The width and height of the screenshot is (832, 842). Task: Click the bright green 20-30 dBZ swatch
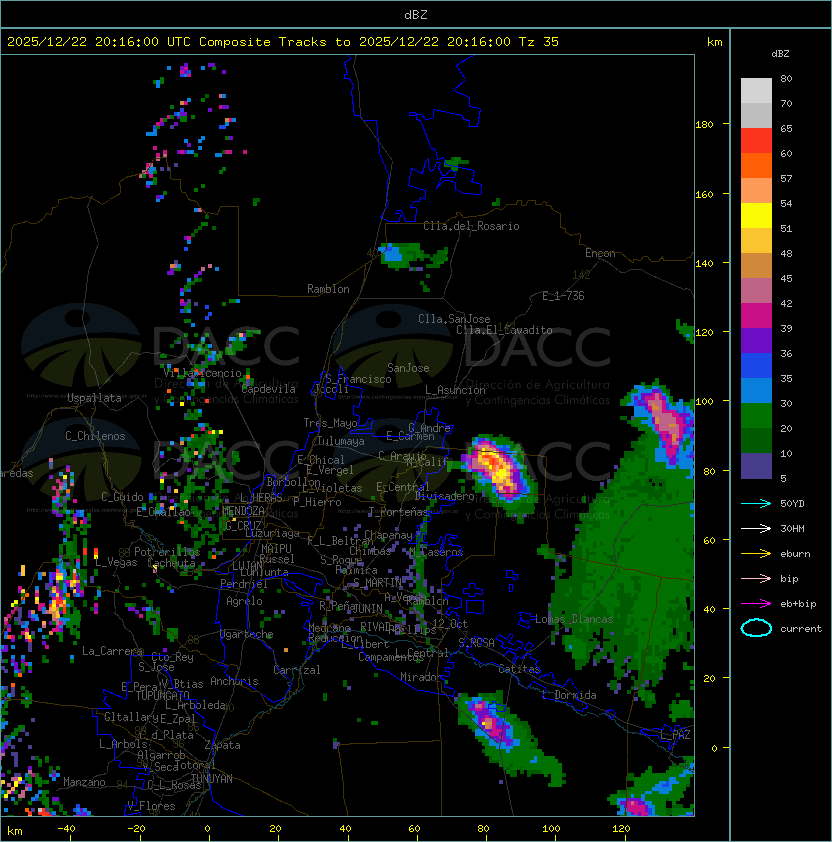click(756, 416)
